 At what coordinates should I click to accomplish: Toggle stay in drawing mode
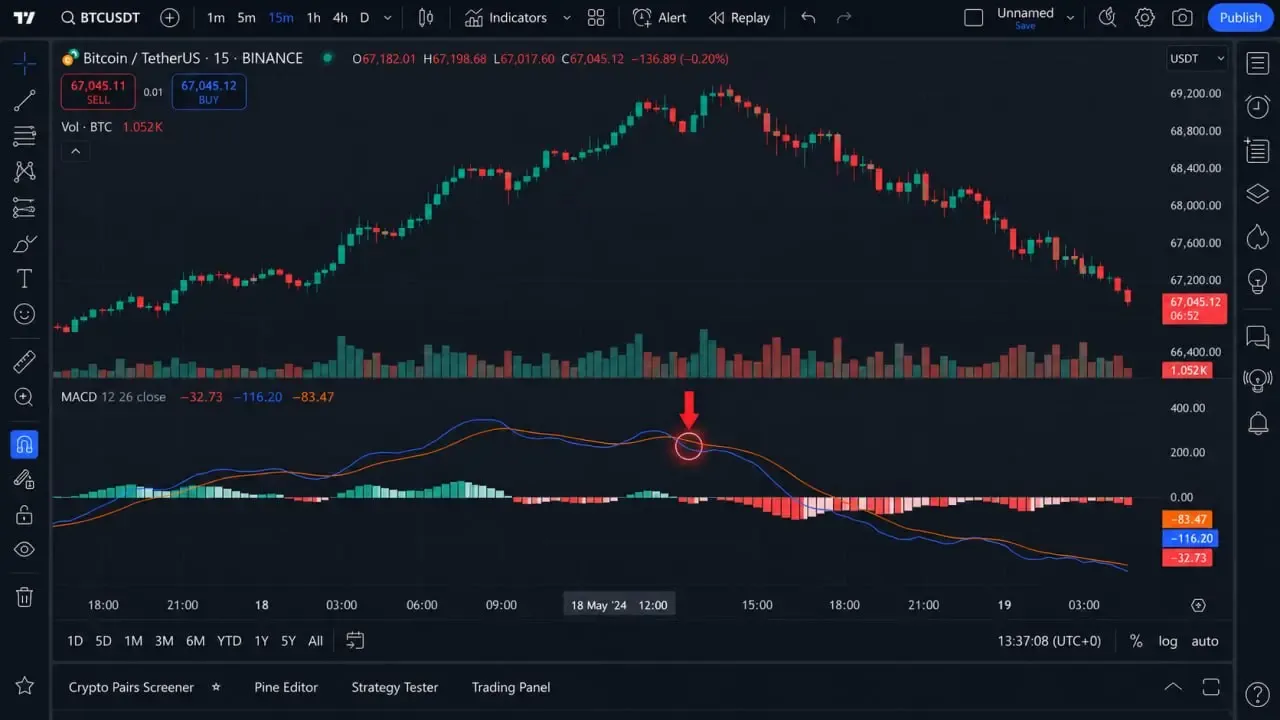25,480
